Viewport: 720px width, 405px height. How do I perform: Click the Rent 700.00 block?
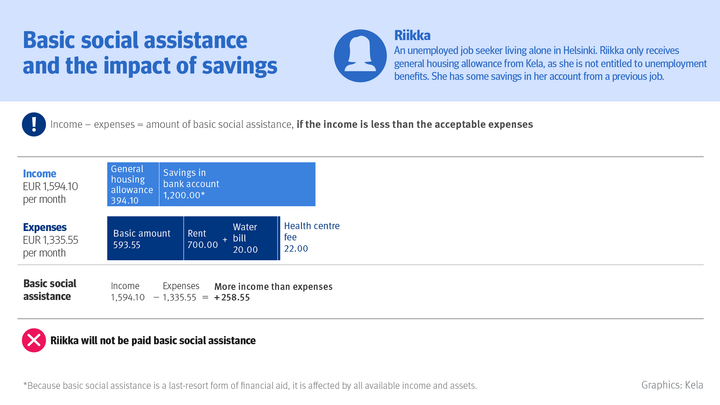pos(202,238)
